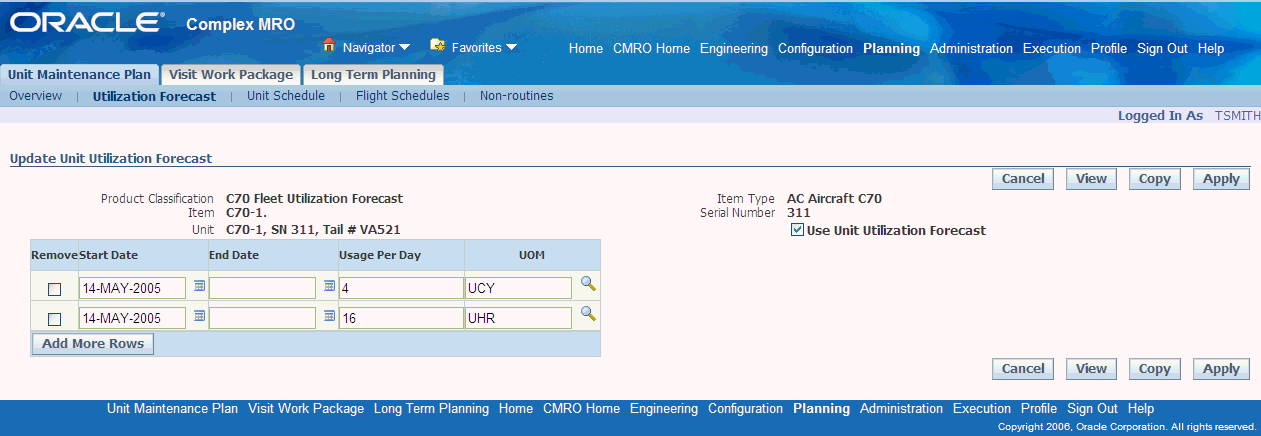The height and width of the screenshot is (436, 1261).
Task: Click Usage Per Day field with 16
Action: pos(401,318)
